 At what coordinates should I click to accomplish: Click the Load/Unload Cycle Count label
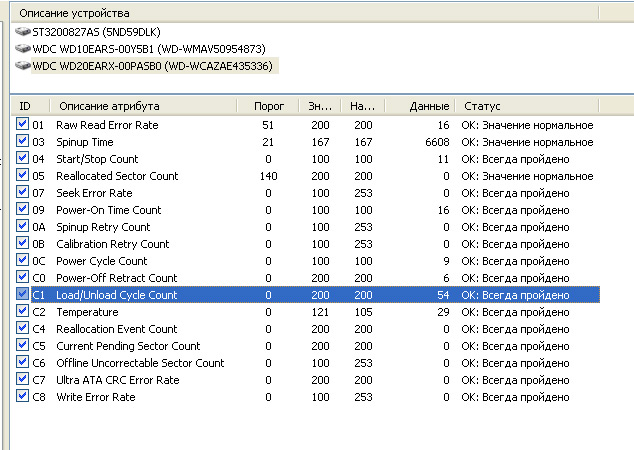pyautogui.click(x=116, y=295)
